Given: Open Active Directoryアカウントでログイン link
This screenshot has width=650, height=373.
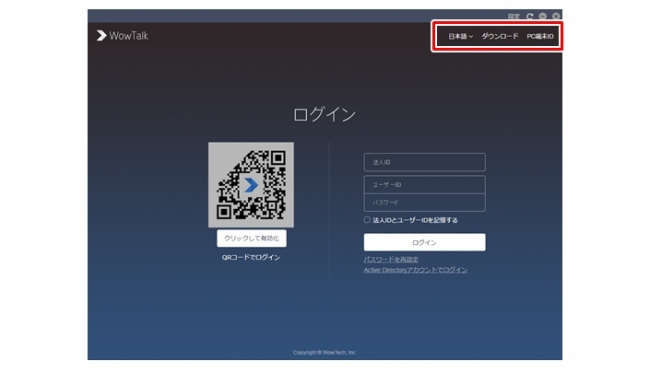Looking at the screenshot, I should pyautogui.click(x=415, y=270).
